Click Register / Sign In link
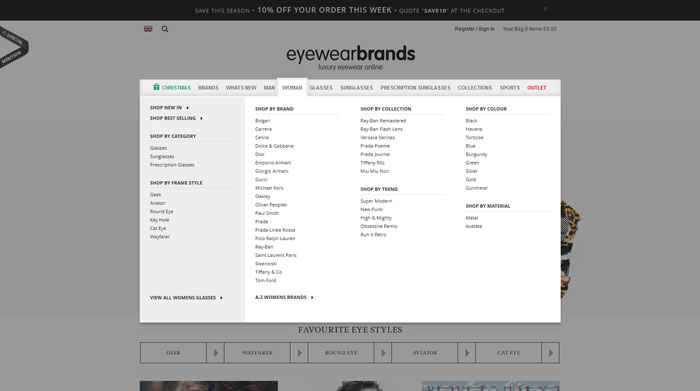 [475, 29]
